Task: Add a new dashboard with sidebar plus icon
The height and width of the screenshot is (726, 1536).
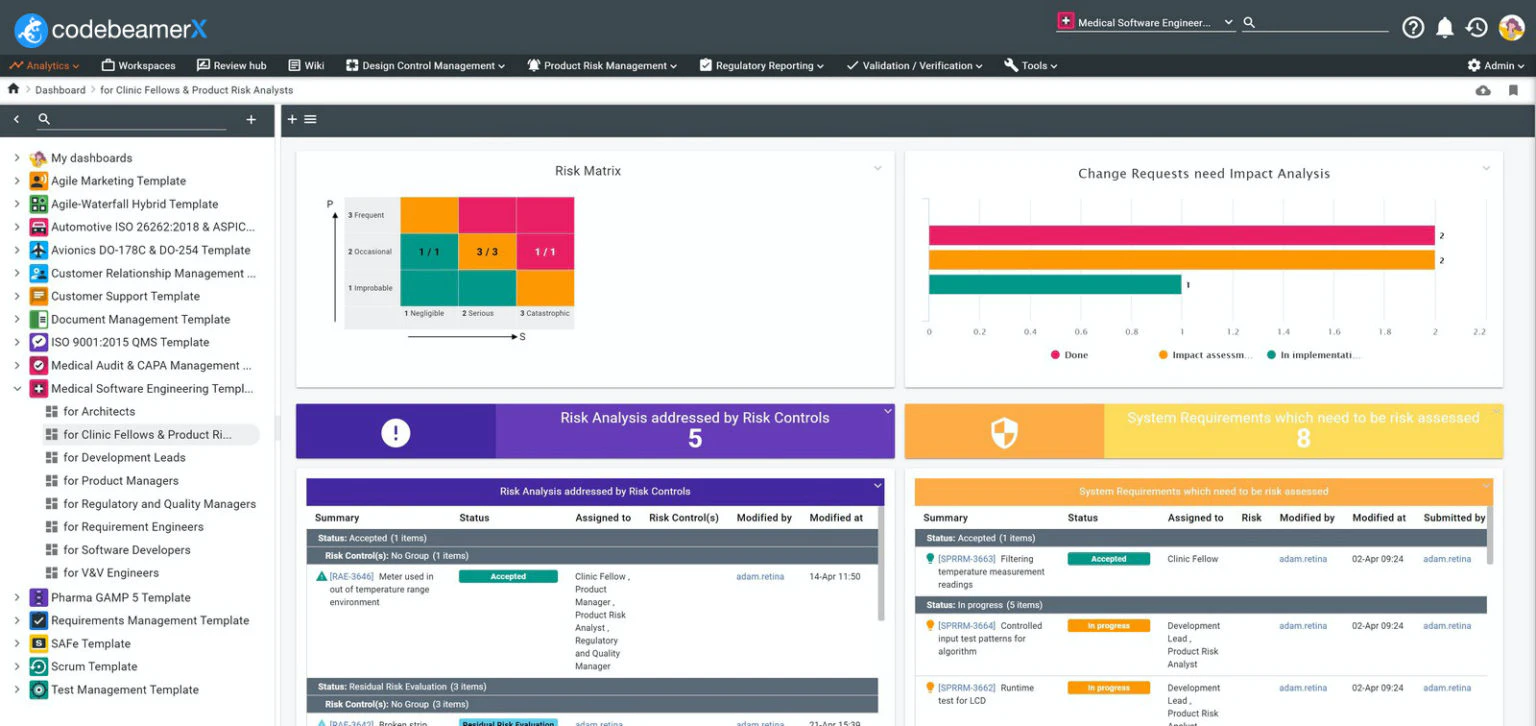Action: (251, 120)
